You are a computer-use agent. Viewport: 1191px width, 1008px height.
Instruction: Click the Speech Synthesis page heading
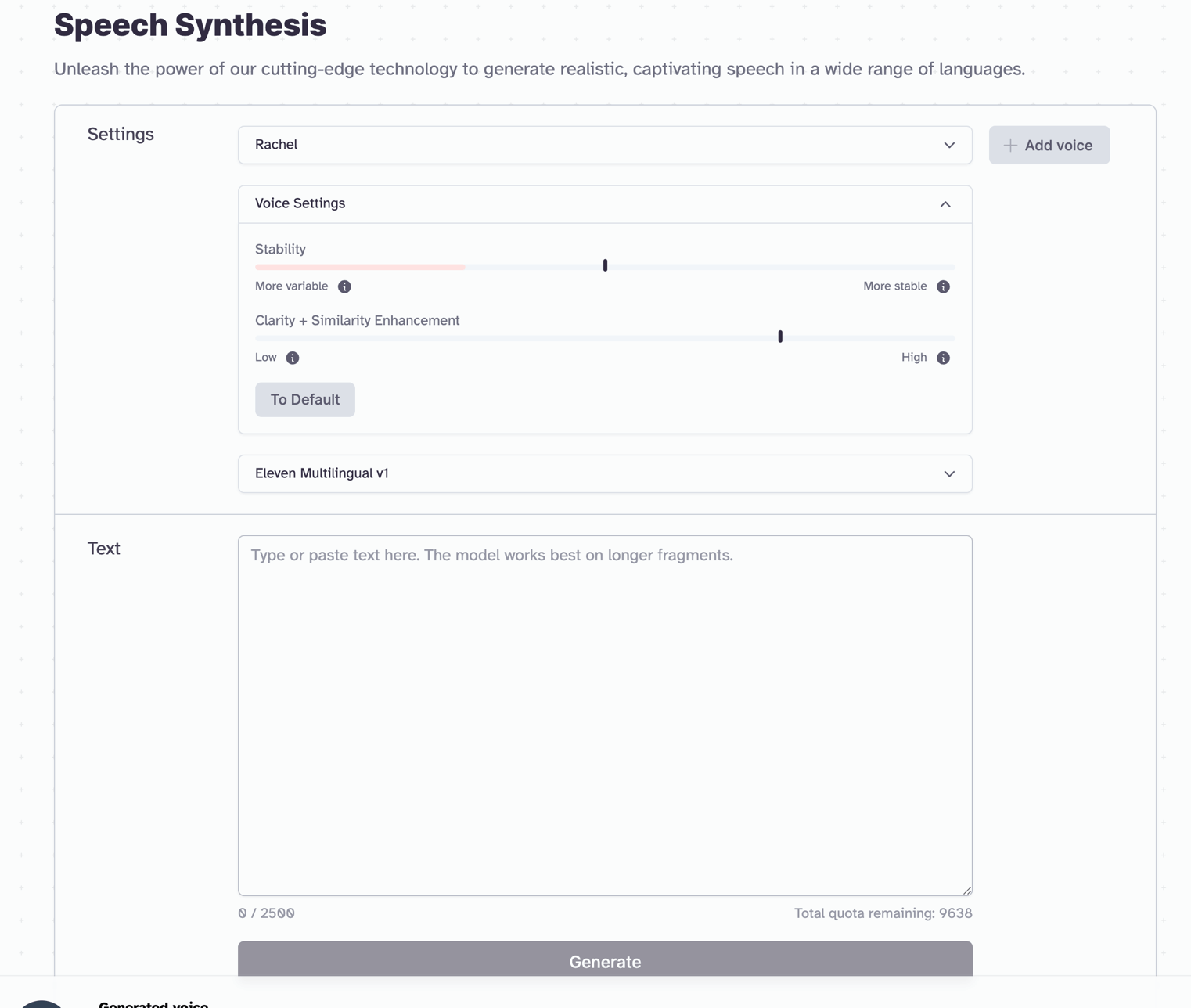tap(190, 25)
